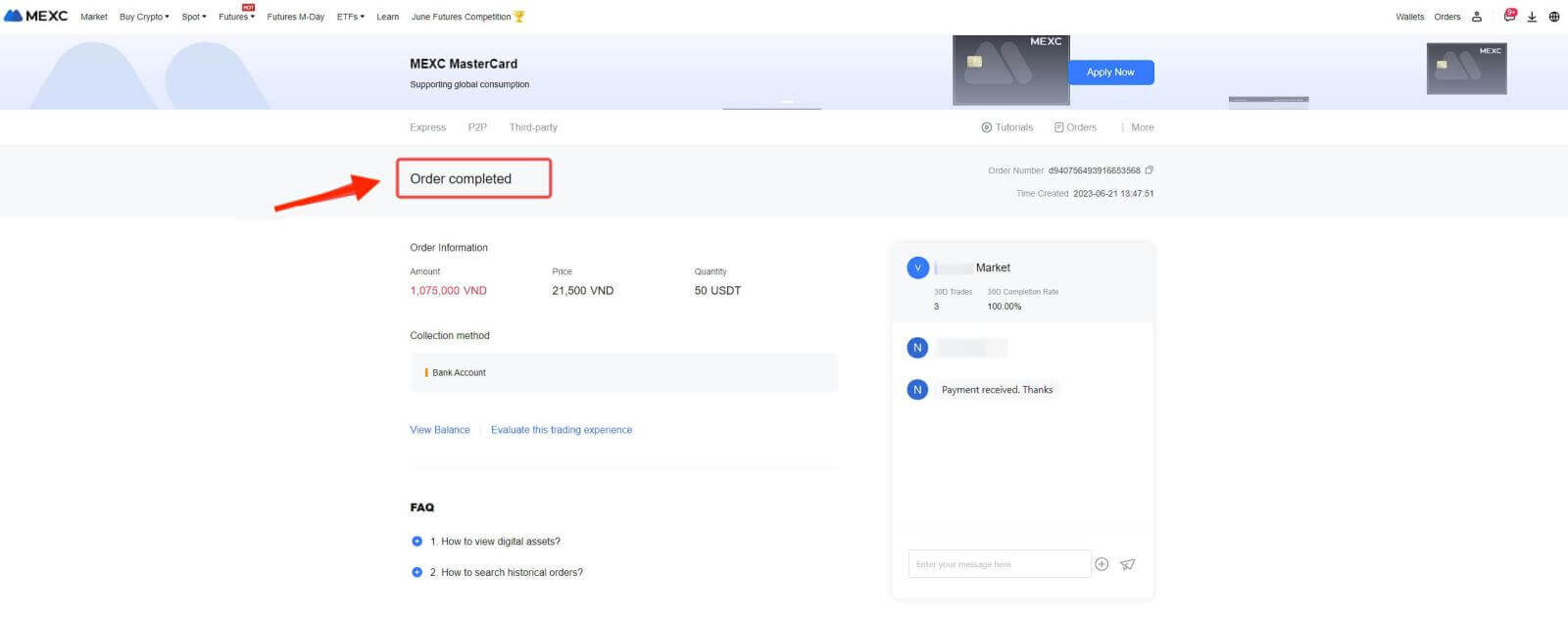
Task: Open the download app icon
Action: click(1532, 17)
